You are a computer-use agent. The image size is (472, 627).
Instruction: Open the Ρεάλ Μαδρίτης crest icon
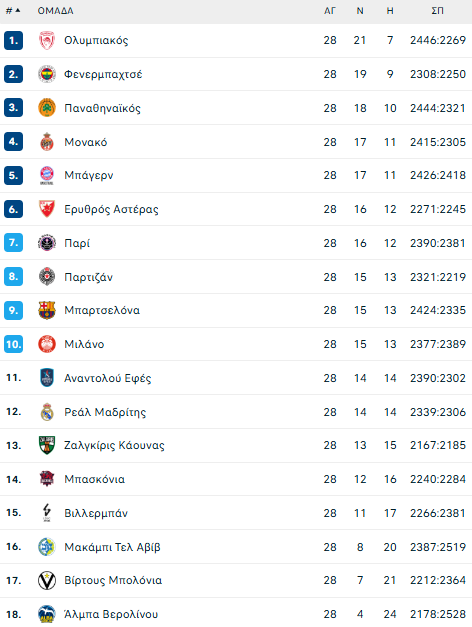tap(46, 412)
